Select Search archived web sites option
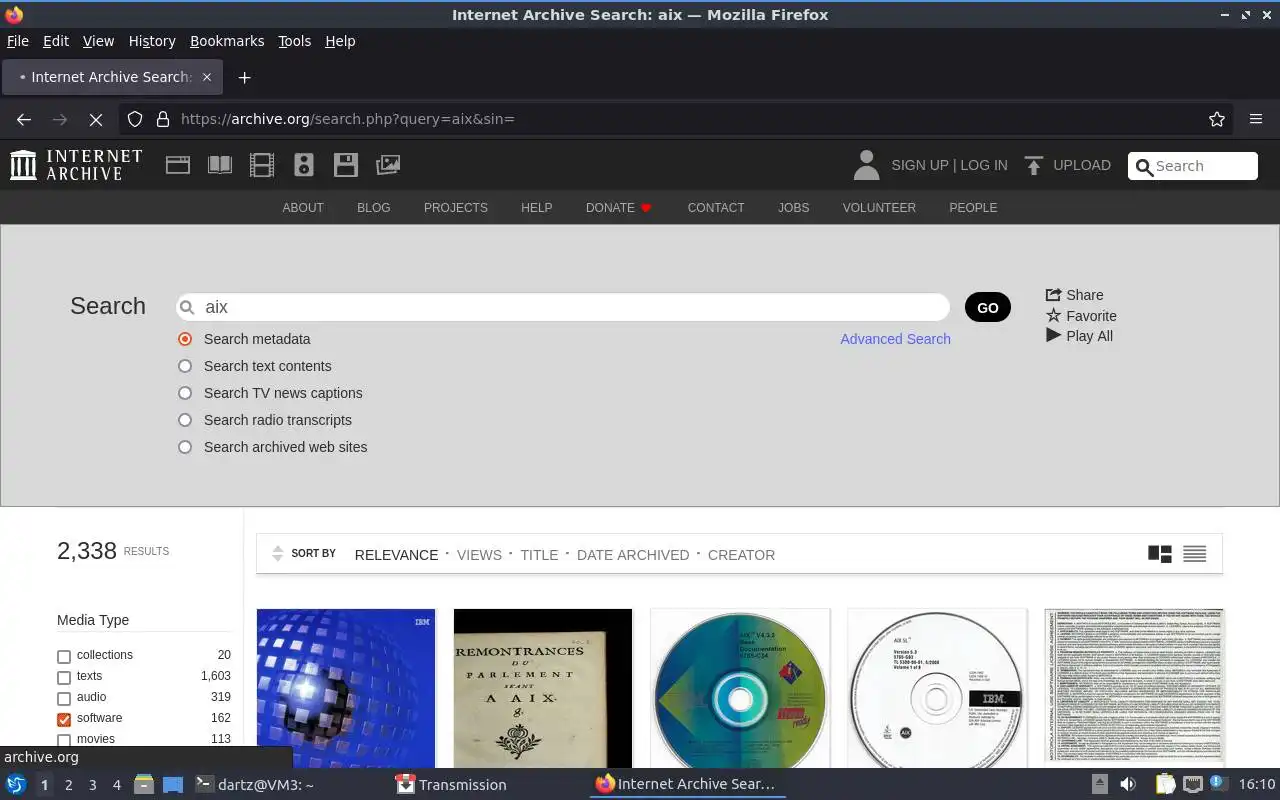1280x800 pixels. tap(185, 447)
